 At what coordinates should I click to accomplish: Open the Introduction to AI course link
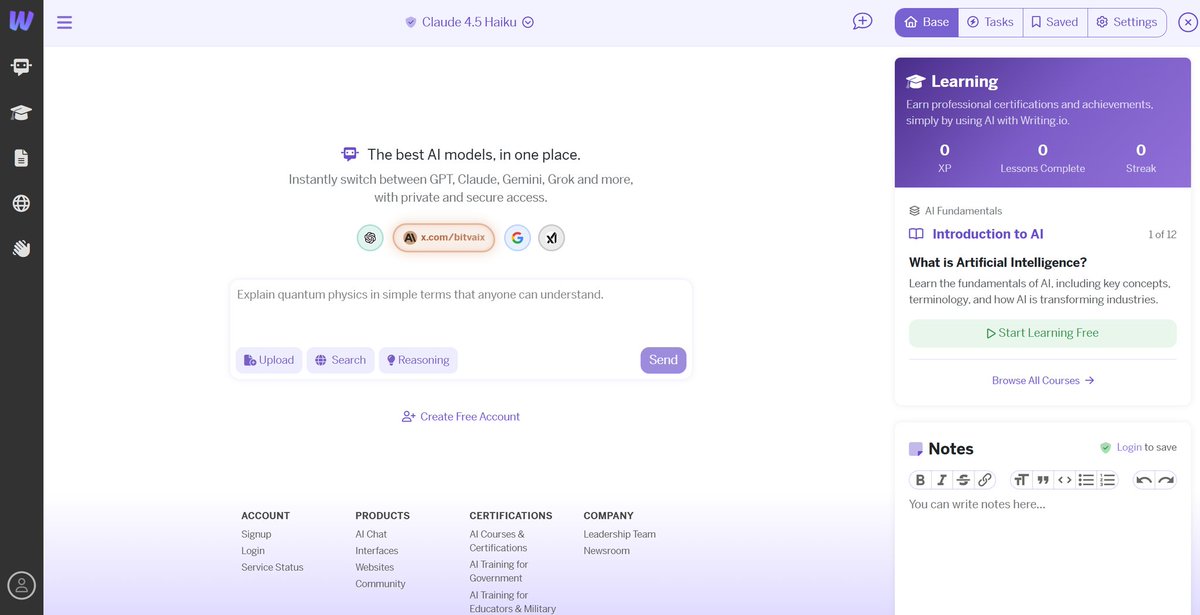[987, 234]
